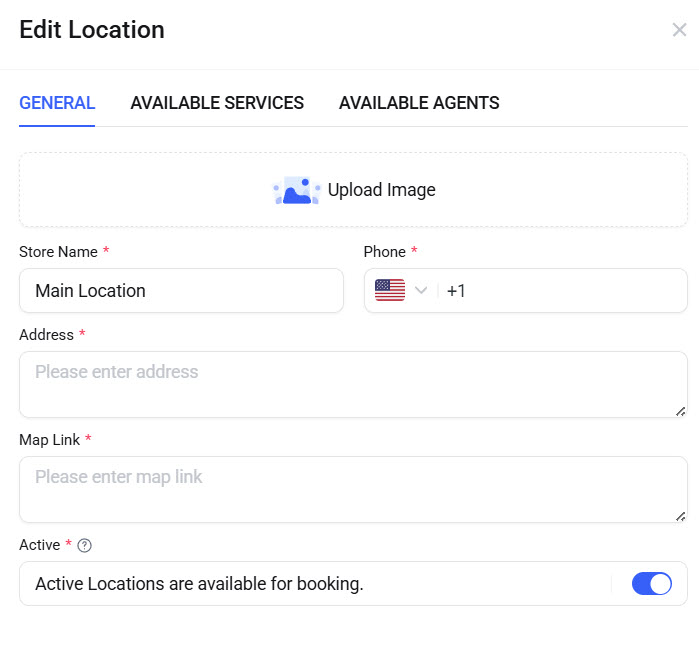Image resolution: width=699 pixels, height=667 pixels.
Task: Focus the Map Link text area
Action: (352, 489)
